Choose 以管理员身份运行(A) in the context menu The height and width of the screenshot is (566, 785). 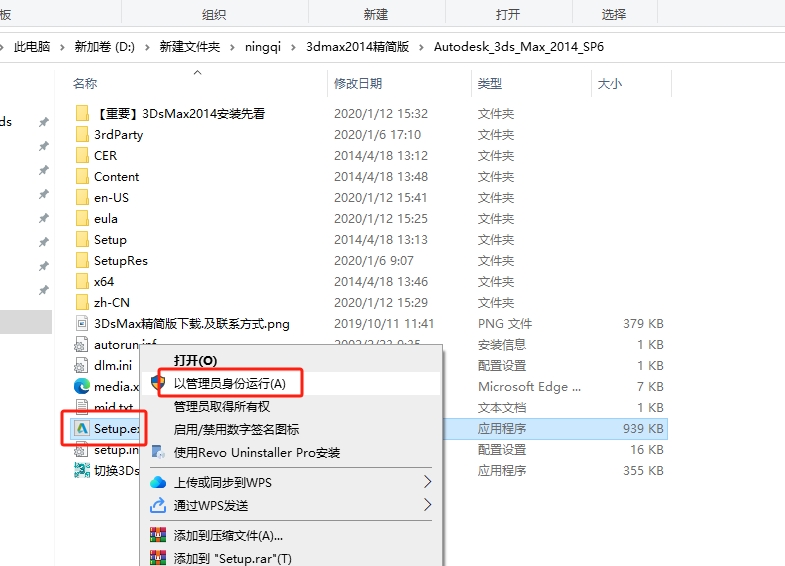point(230,383)
